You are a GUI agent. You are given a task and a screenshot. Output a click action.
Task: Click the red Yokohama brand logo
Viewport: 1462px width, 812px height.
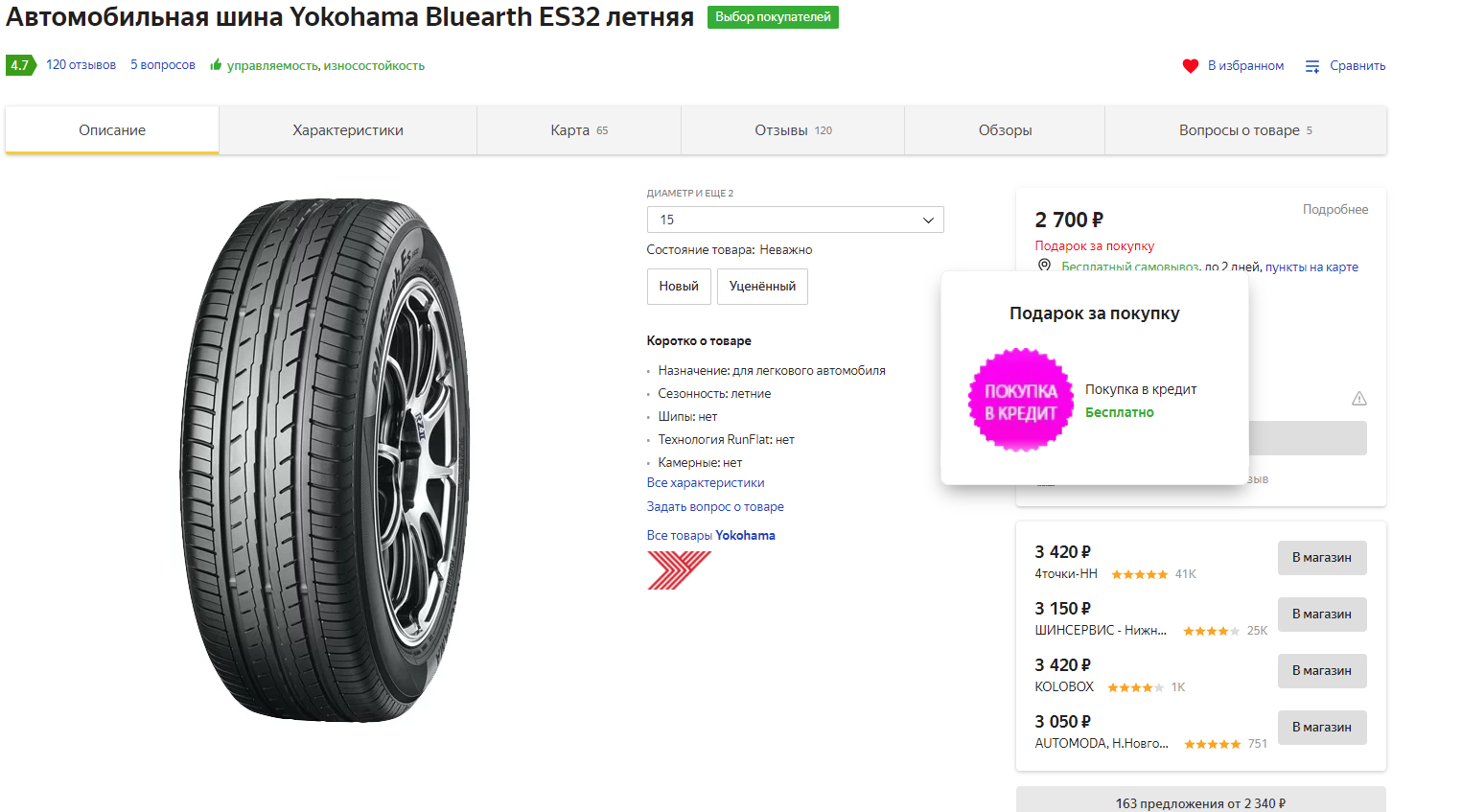click(x=678, y=570)
